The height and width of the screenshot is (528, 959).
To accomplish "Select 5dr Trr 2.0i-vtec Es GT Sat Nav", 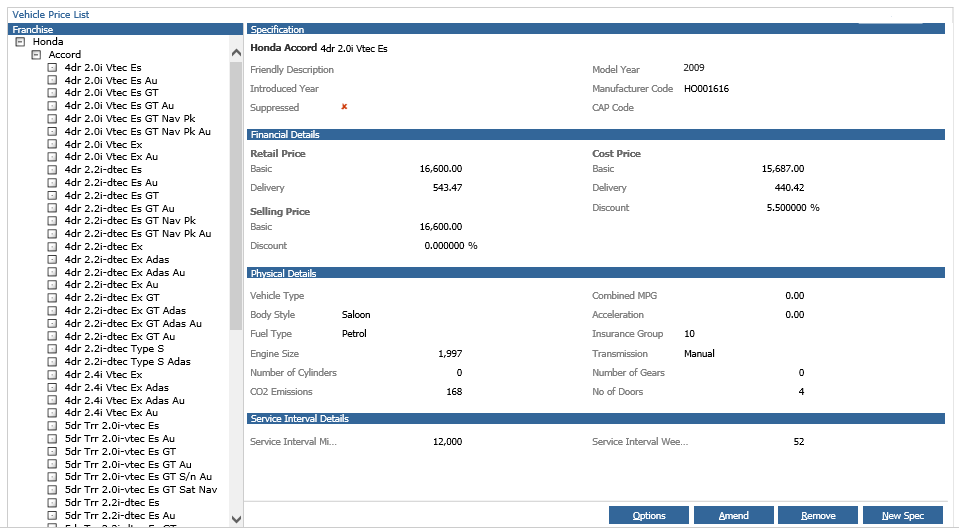I will [x=141, y=489].
